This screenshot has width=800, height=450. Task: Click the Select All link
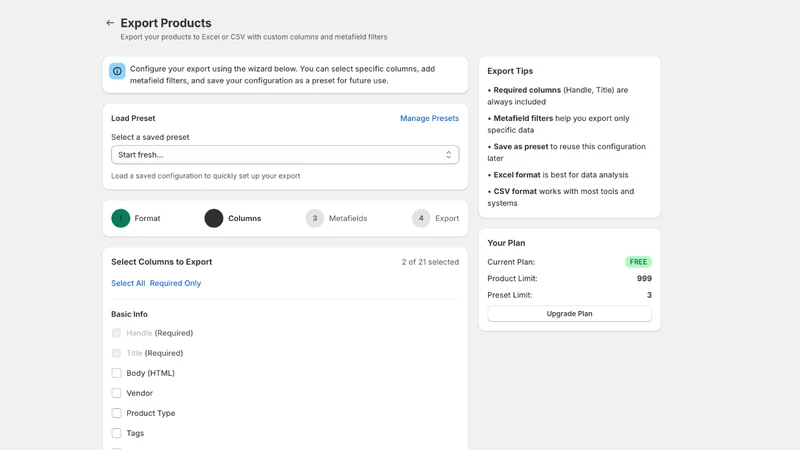click(128, 283)
